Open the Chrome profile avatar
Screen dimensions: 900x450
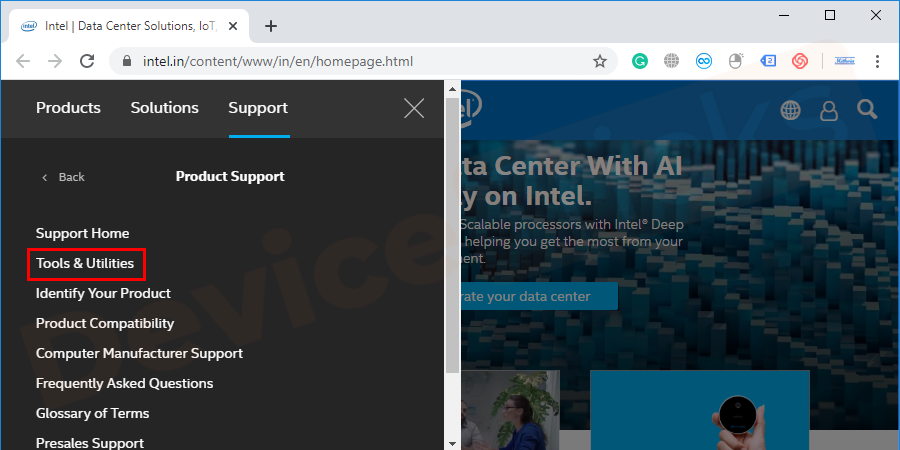[844, 61]
